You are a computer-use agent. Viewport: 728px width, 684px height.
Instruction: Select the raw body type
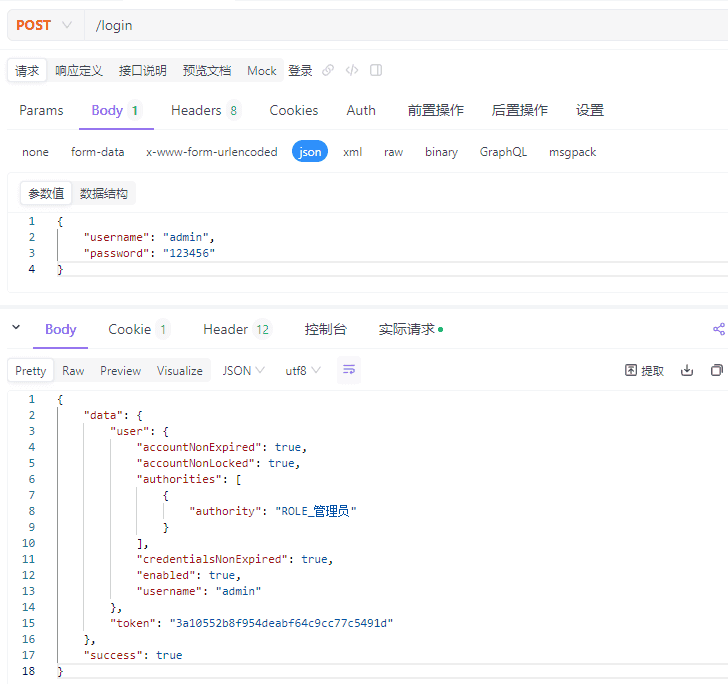[x=393, y=152]
